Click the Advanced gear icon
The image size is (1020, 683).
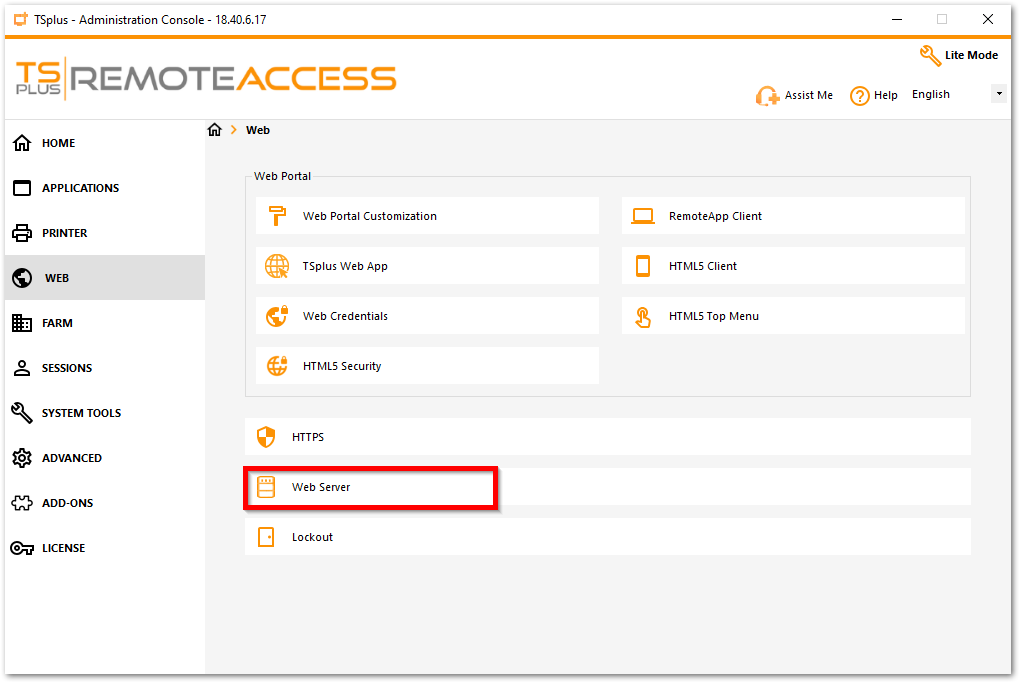point(22,458)
